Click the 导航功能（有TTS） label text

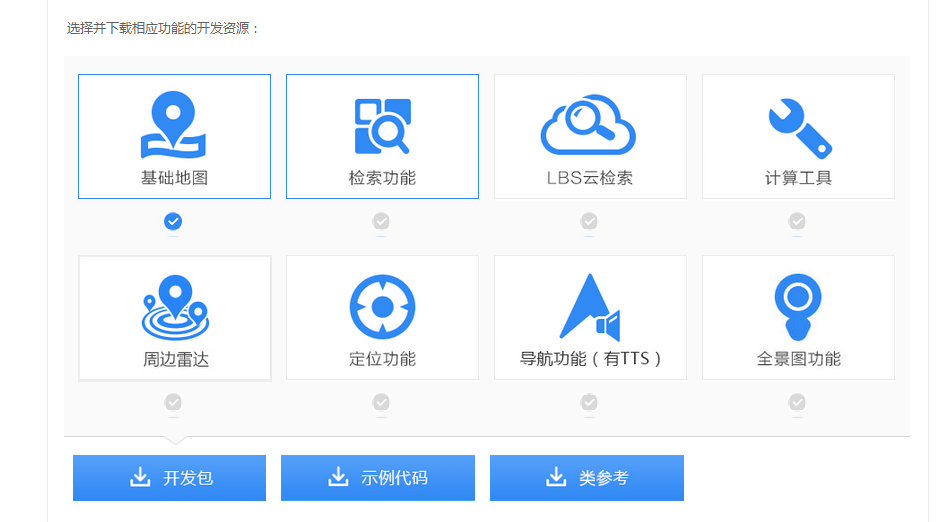point(591,359)
